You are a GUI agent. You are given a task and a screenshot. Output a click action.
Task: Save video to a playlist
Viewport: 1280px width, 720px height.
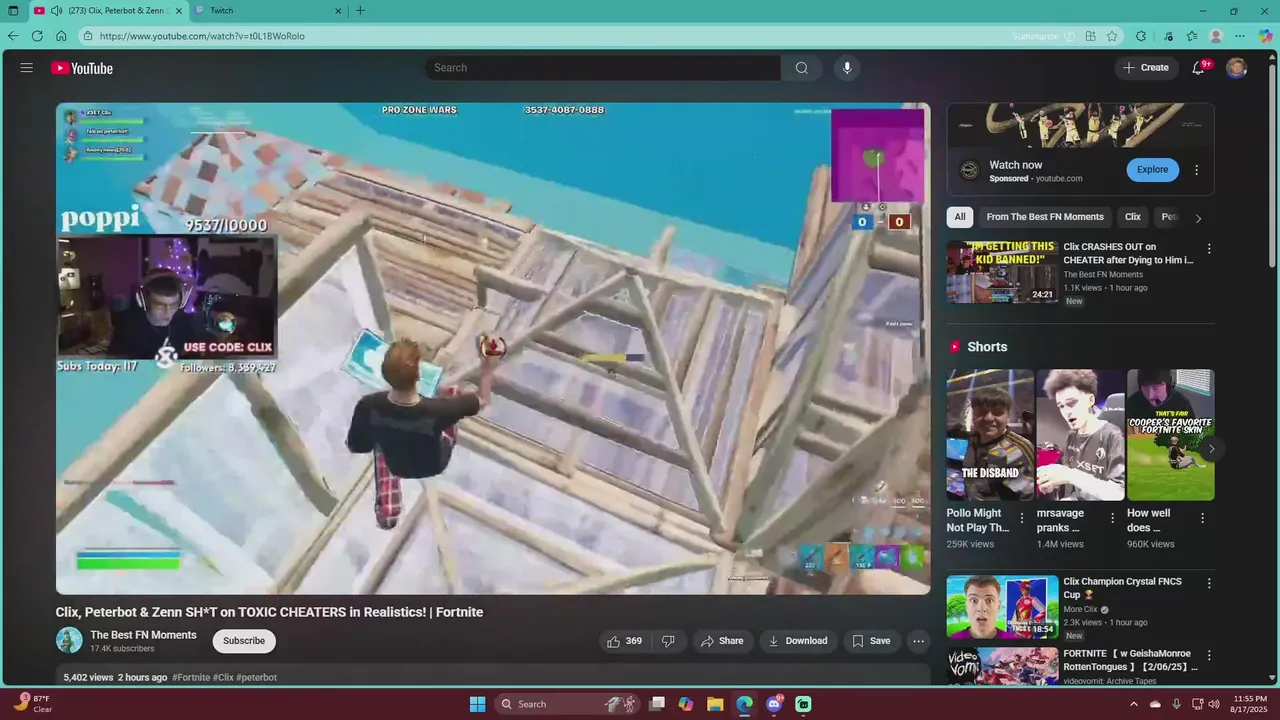pyautogui.click(x=871, y=641)
